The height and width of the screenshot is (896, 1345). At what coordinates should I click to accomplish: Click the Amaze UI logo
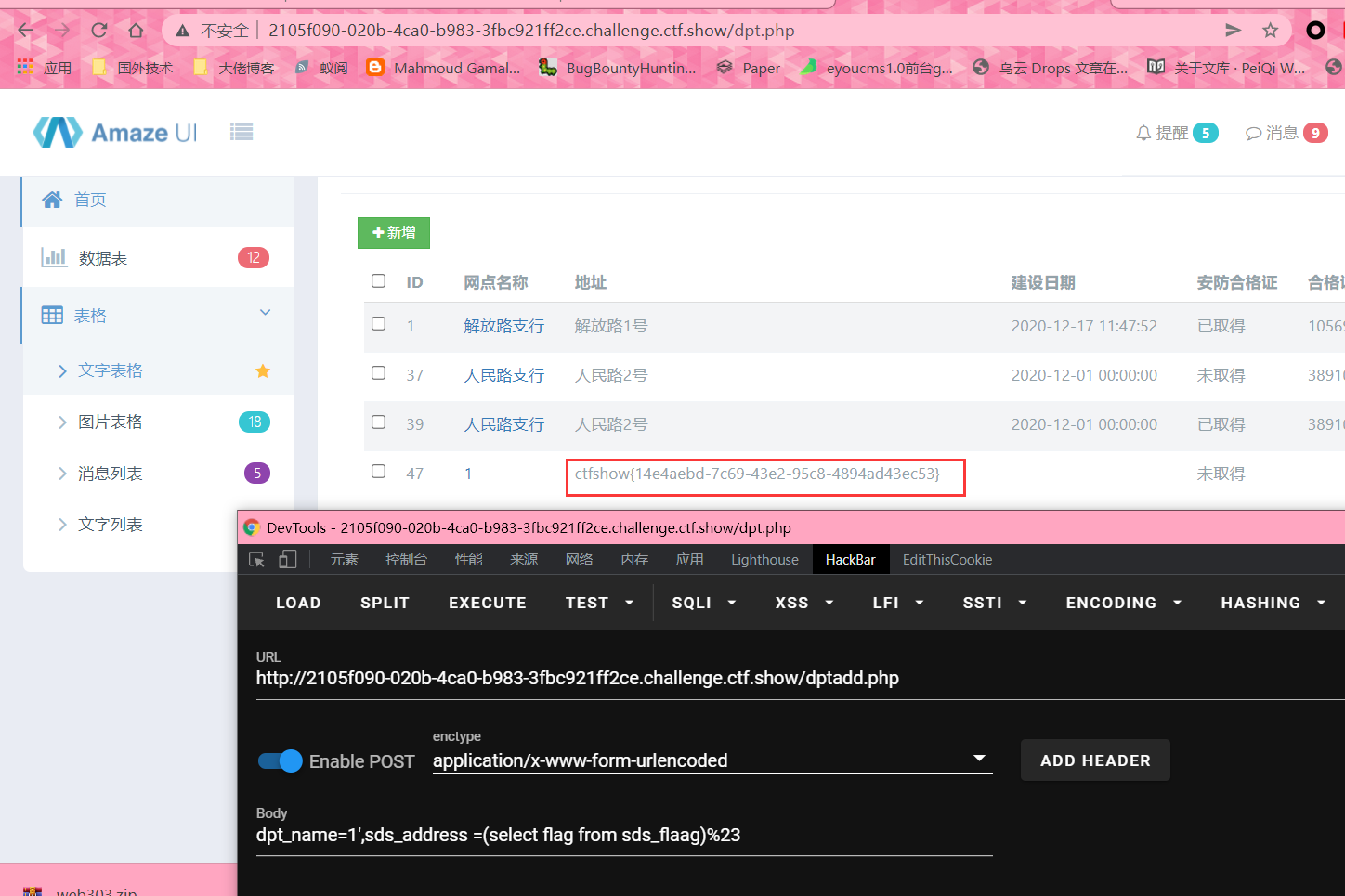click(x=115, y=133)
